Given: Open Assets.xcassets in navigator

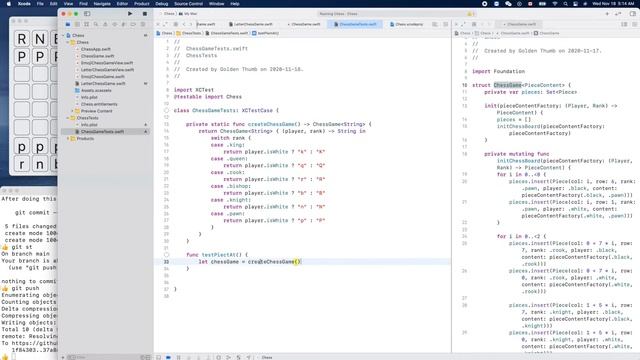Looking at the screenshot, I should [96, 90].
